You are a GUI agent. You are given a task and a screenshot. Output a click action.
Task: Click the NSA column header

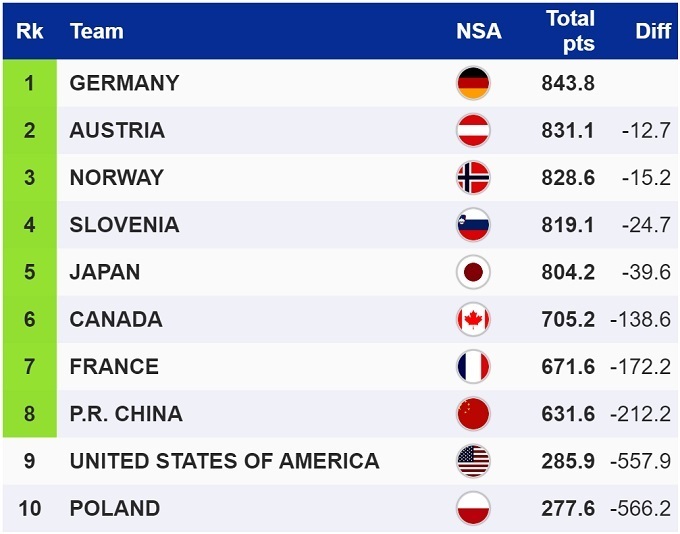tap(479, 31)
